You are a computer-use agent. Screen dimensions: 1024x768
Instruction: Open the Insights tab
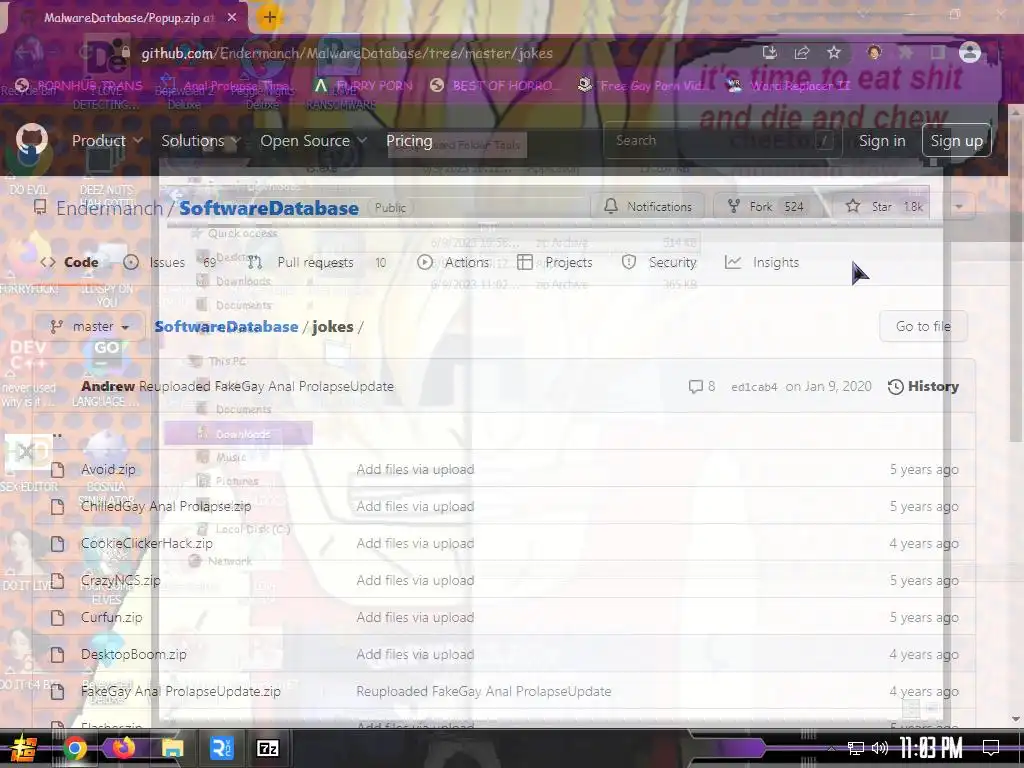point(762,263)
